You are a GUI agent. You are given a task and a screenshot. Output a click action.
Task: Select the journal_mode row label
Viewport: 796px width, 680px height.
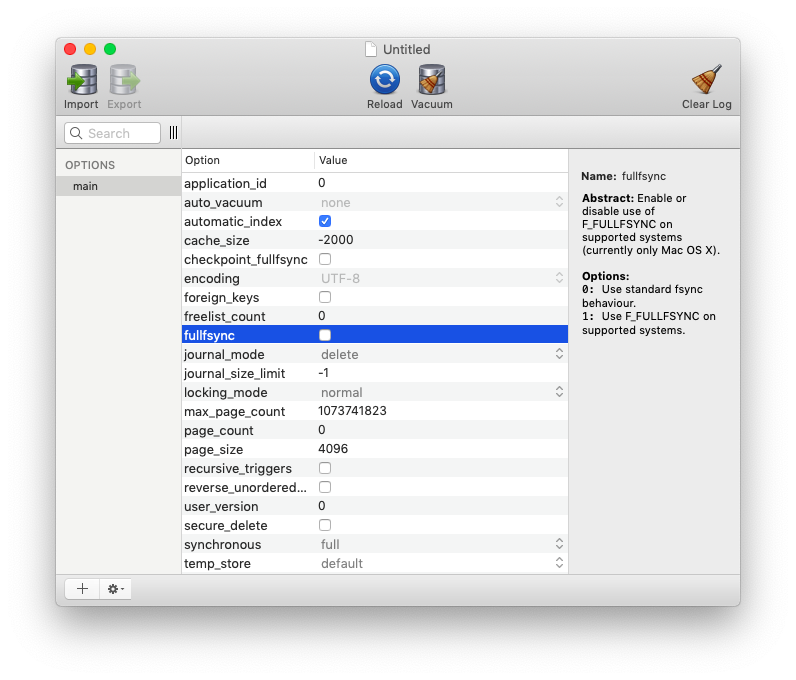224,354
